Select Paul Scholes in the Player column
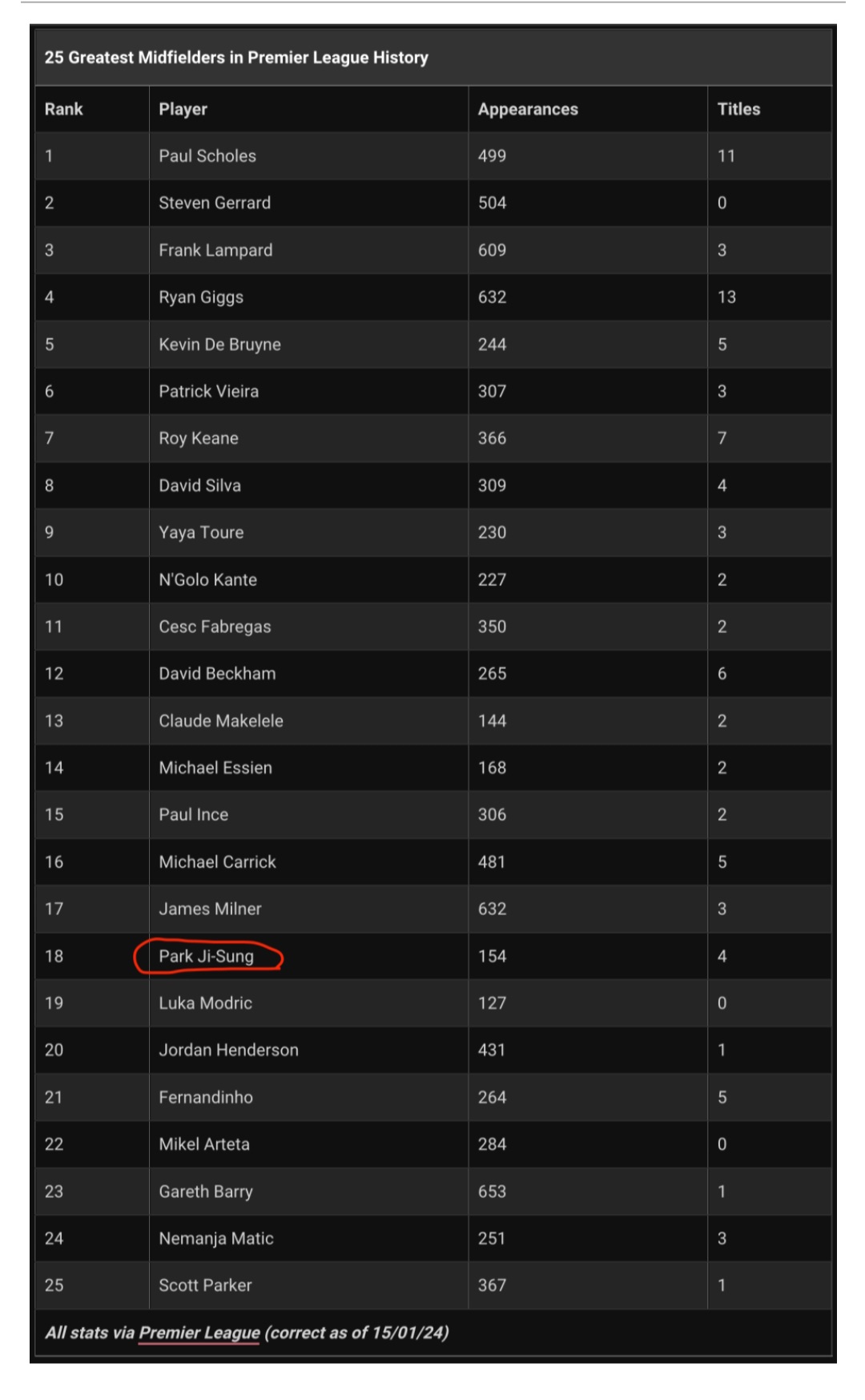 (x=207, y=156)
